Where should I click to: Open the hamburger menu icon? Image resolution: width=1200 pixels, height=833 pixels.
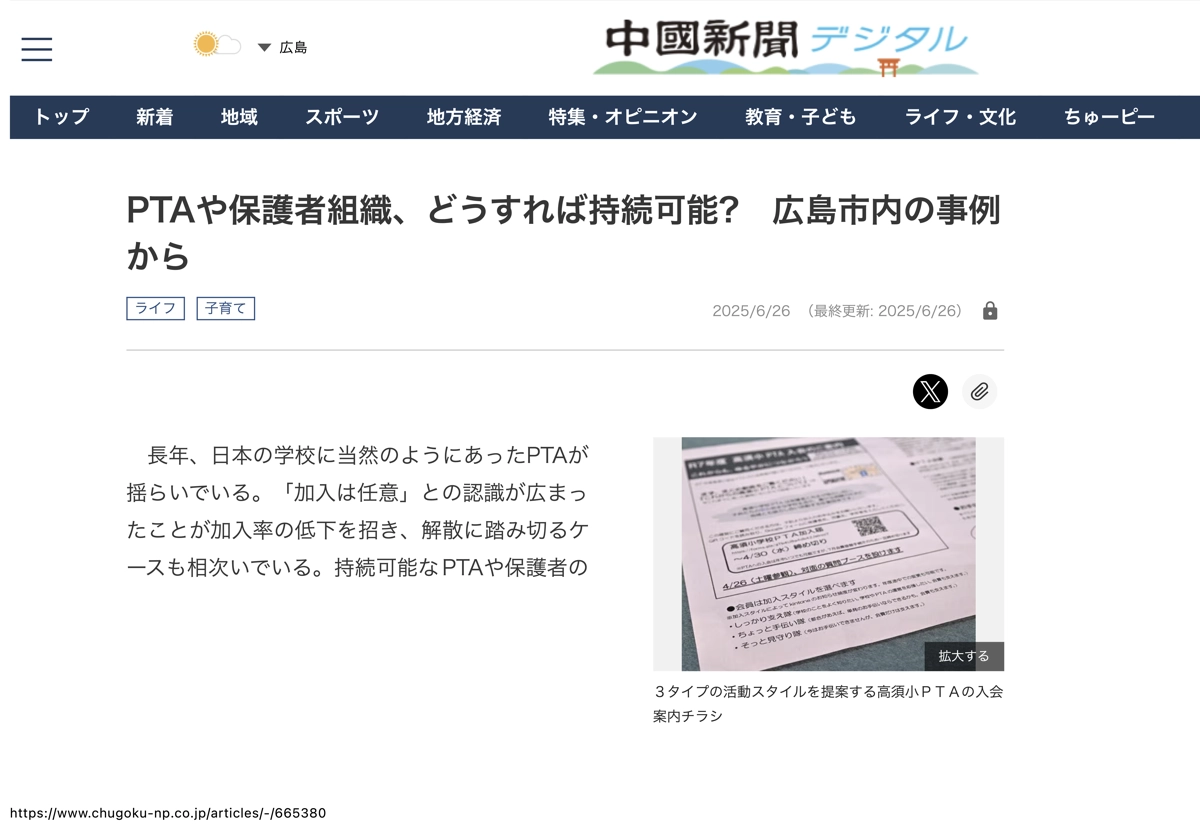coord(37,48)
